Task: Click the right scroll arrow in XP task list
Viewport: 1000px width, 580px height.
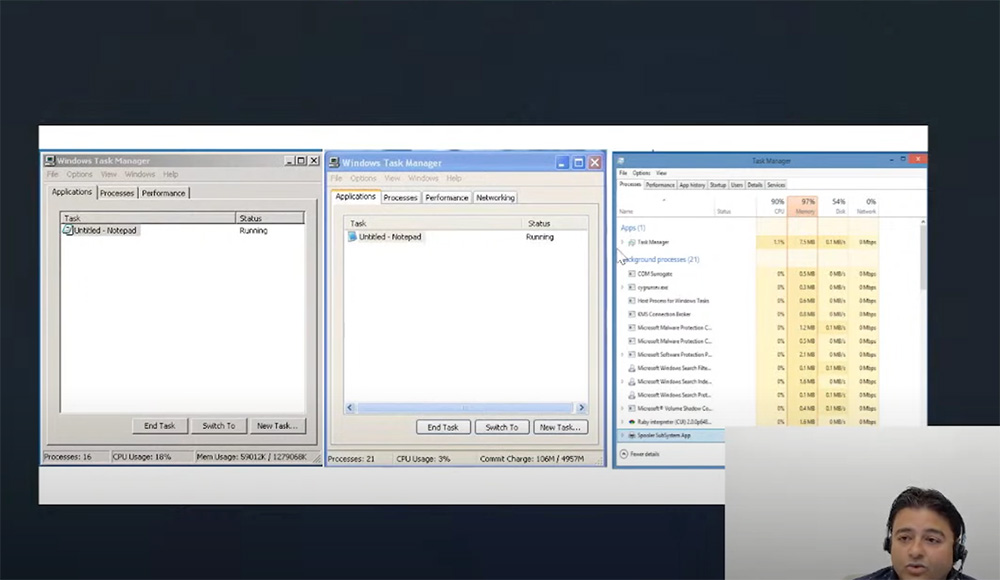Action: [x=581, y=408]
